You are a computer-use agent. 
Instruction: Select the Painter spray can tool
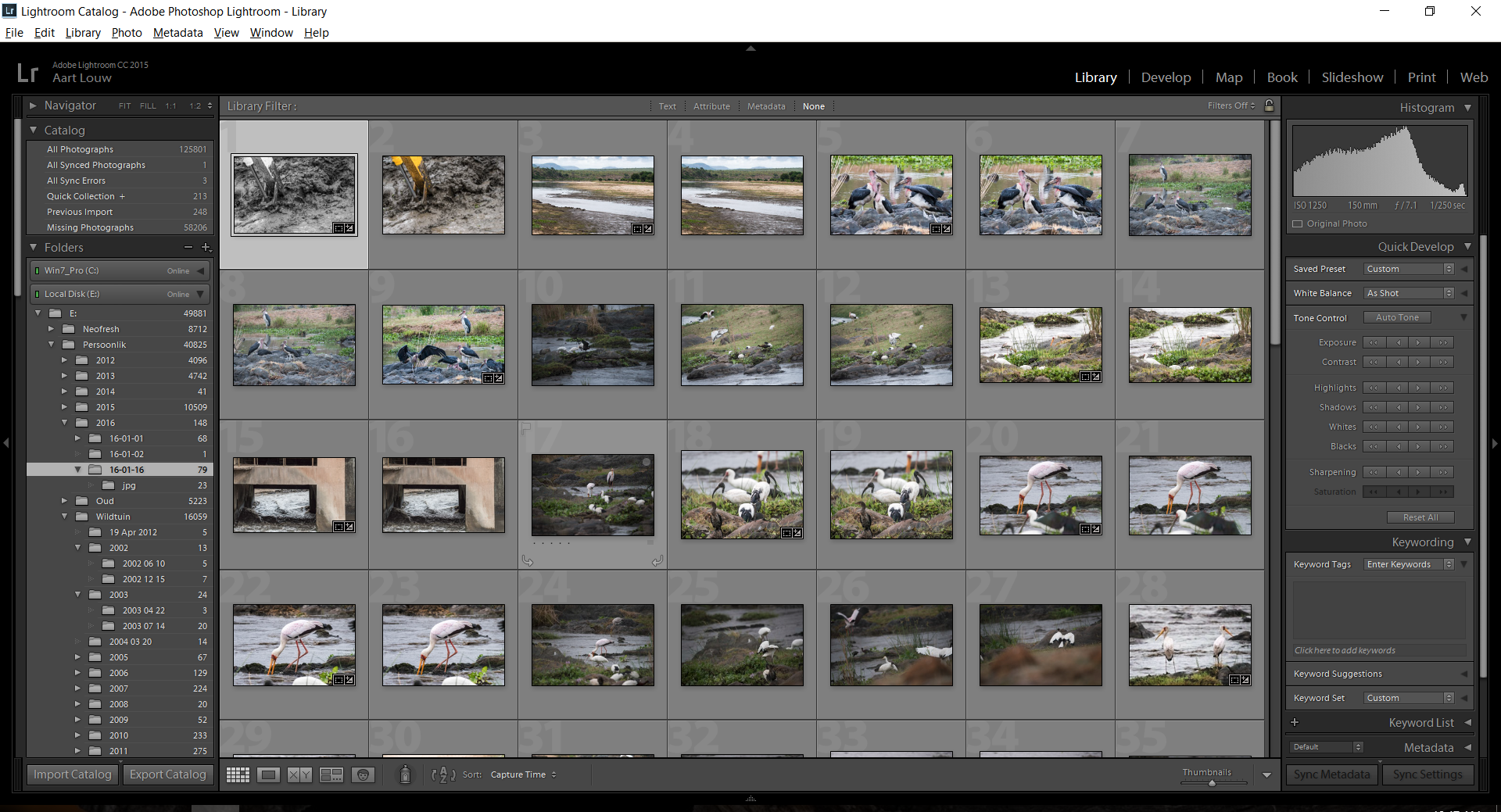(x=405, y=774)
